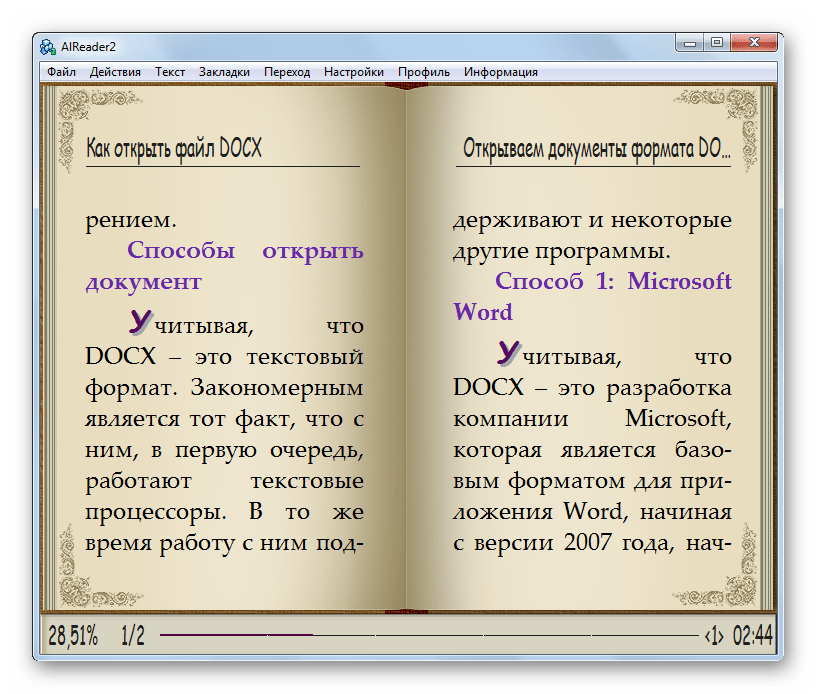The image size is (817, 694).
Task: Click the 28,51% reading percentage indicator
Action: (73, 635)
